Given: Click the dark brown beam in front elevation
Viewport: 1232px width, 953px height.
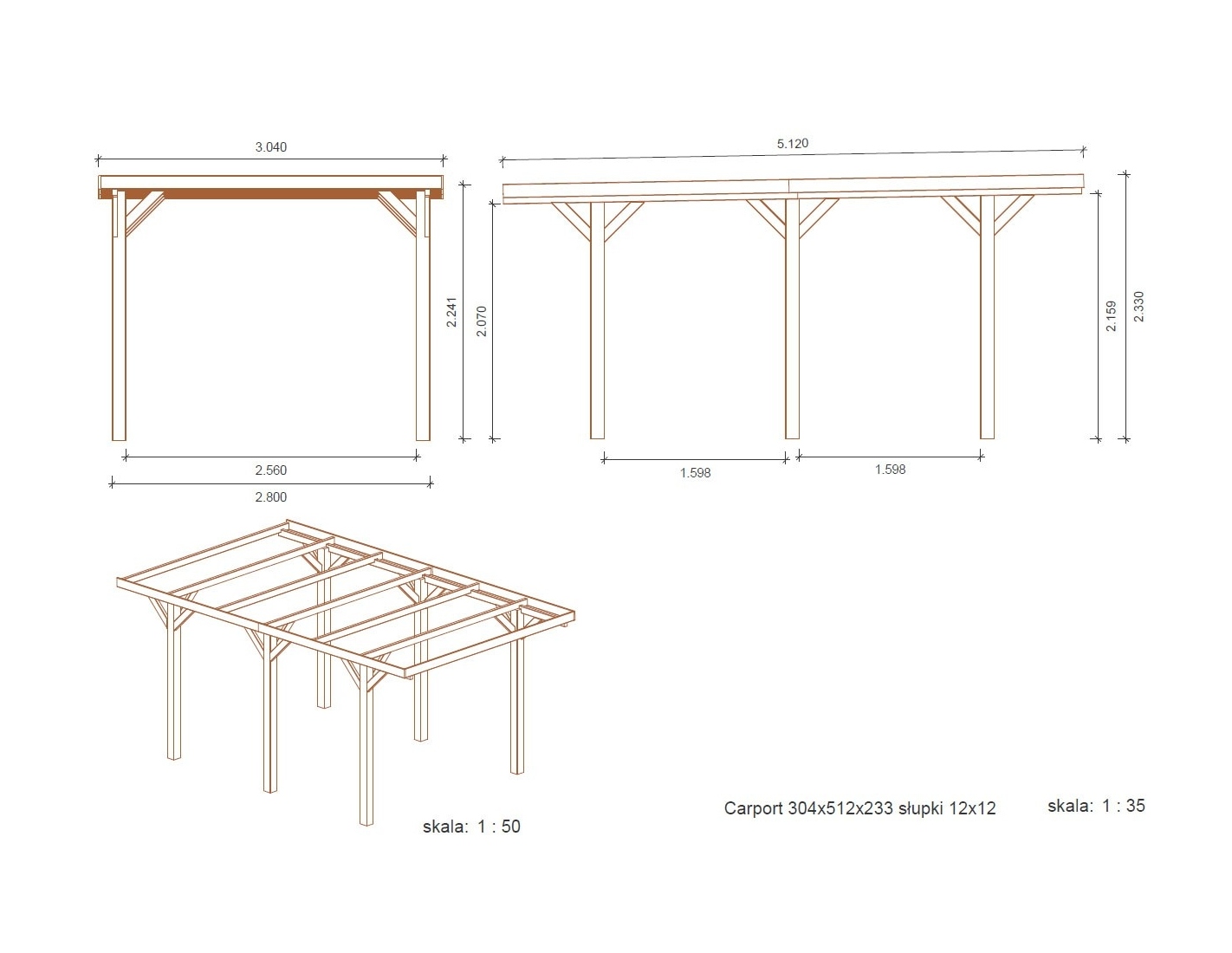Looking at the screenshot, I should [x=270, y=194].
